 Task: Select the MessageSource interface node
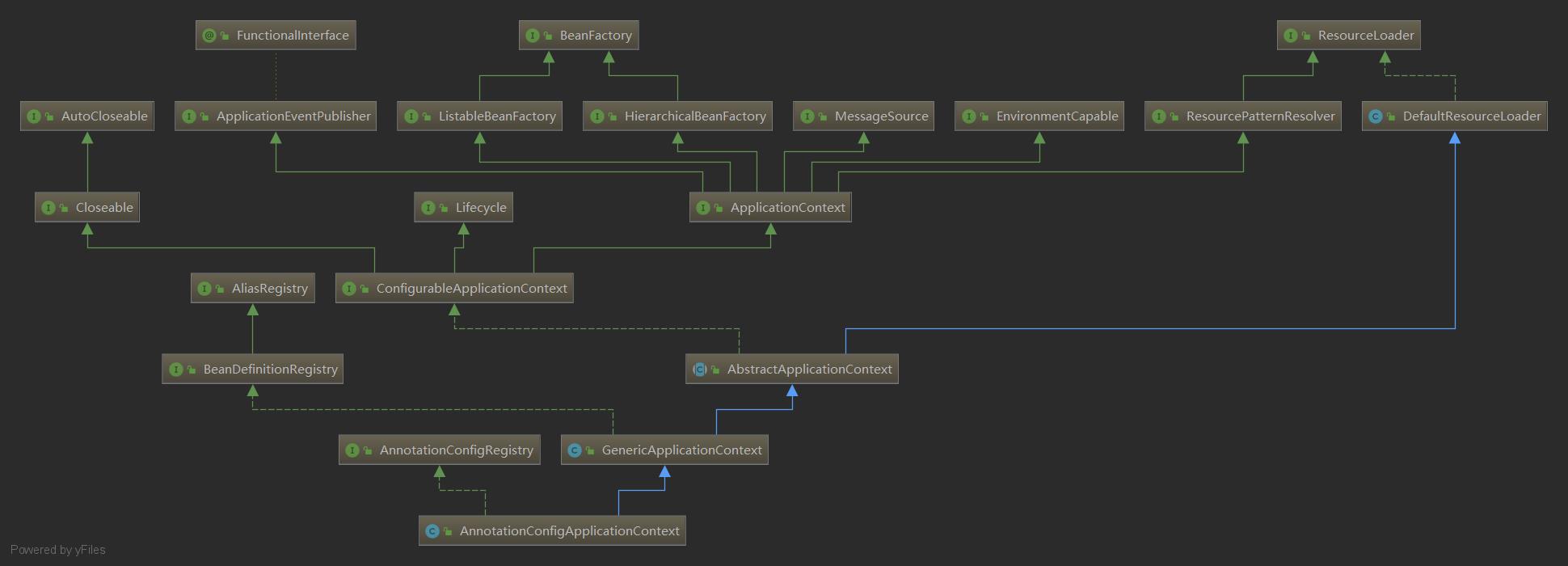pos(863,116)
